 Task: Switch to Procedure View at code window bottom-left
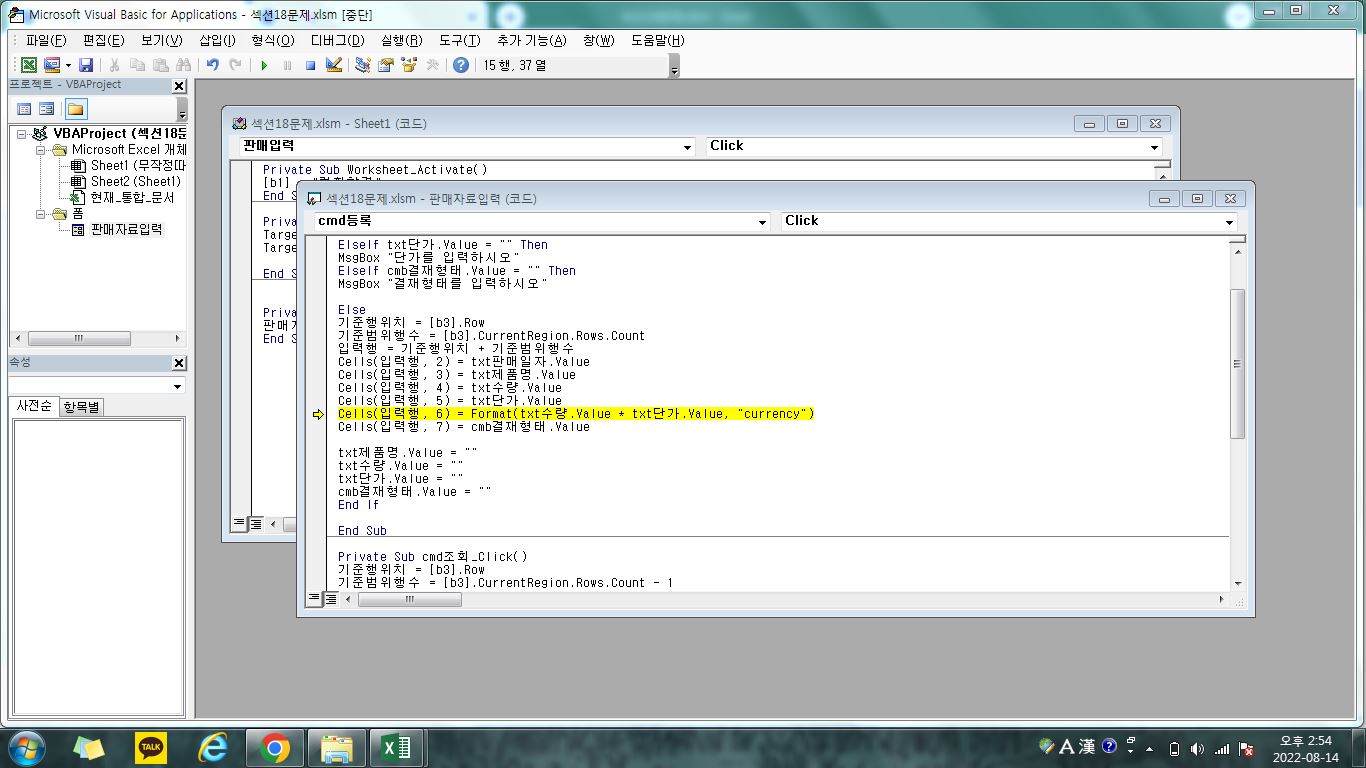[x=314, y=599]
